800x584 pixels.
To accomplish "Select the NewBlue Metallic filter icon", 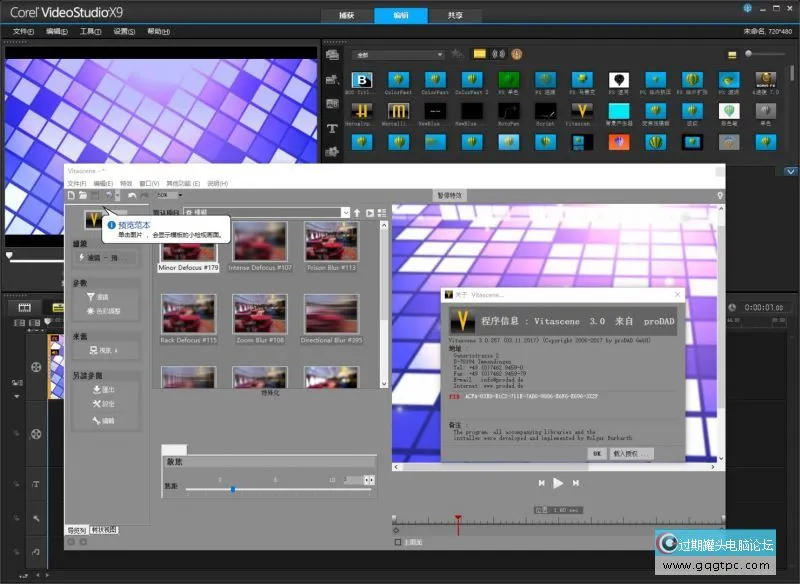I will [x=399, y=110].
